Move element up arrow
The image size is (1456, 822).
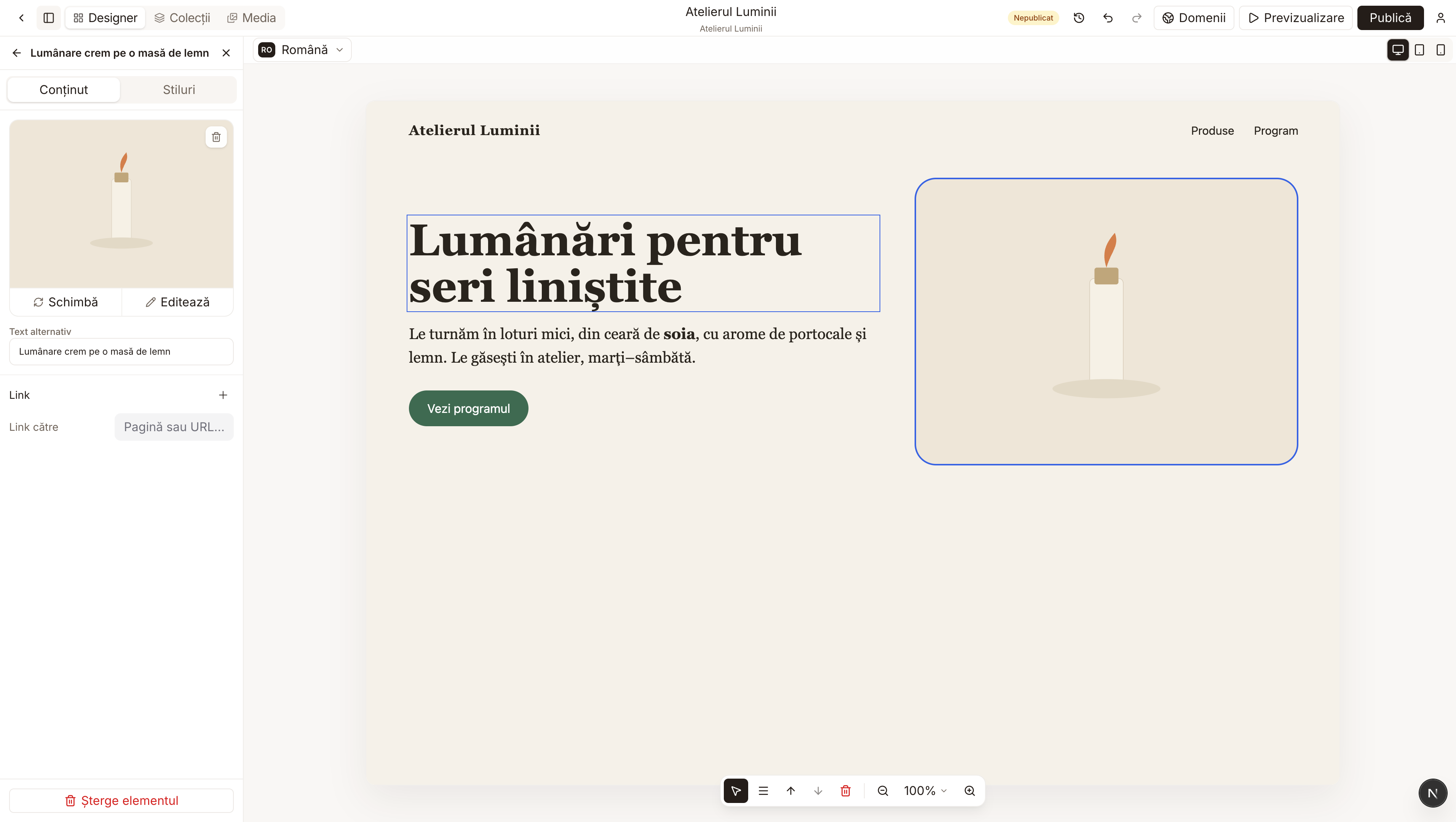(791, 790)
